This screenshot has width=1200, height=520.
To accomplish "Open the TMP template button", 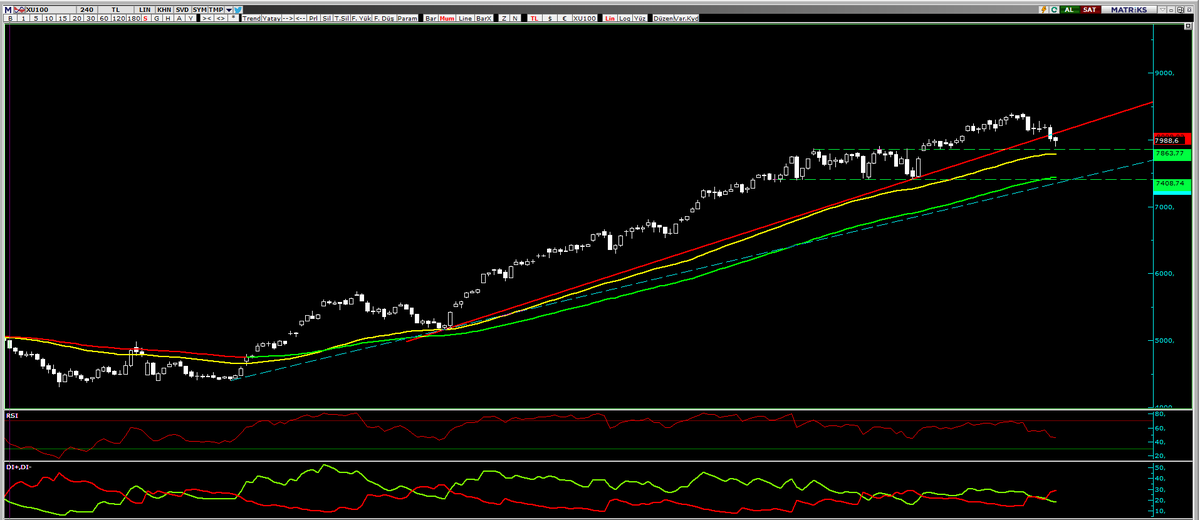I will click(216, 9).
